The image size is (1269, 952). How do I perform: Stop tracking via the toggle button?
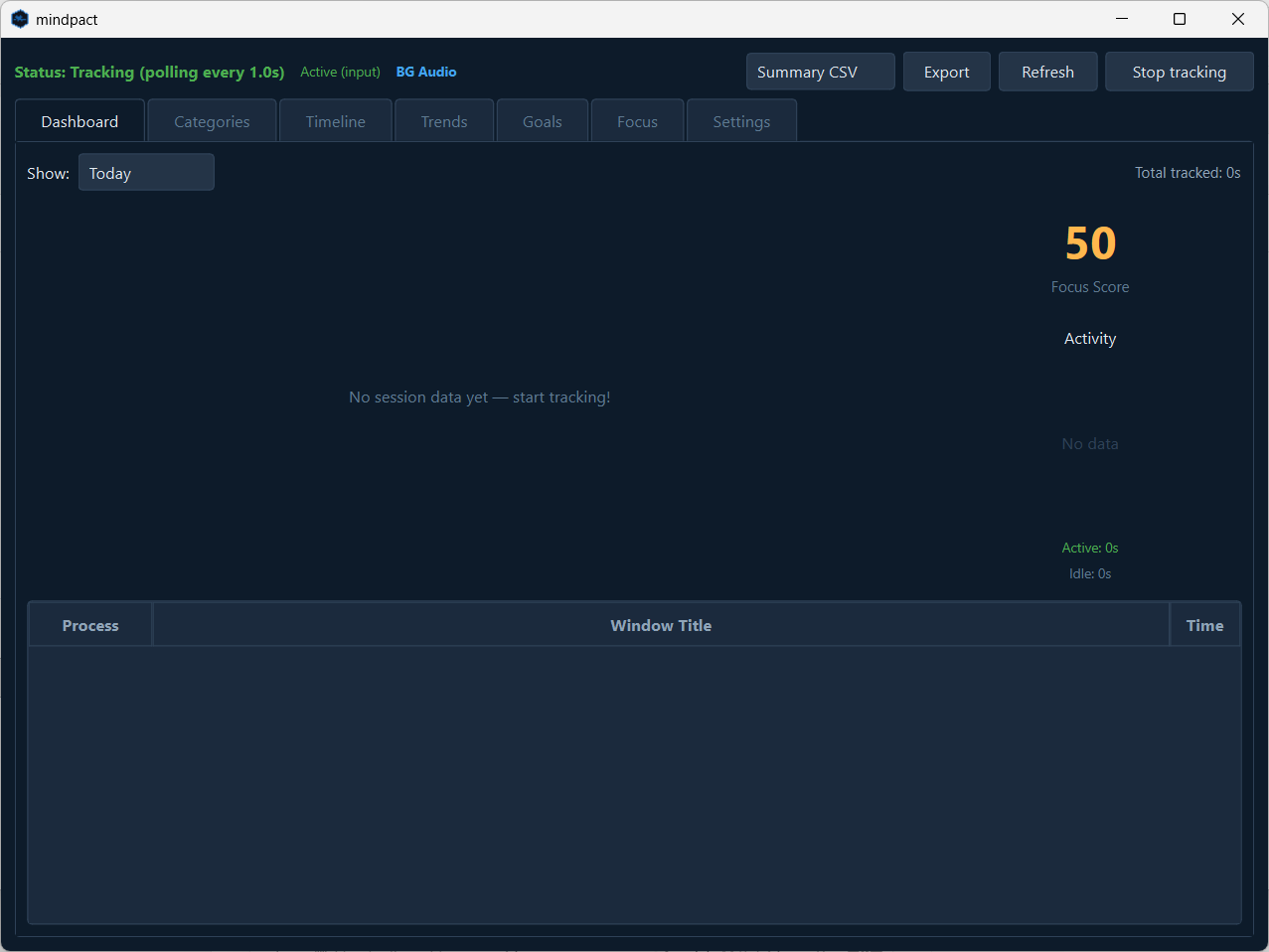(1179, 72)
